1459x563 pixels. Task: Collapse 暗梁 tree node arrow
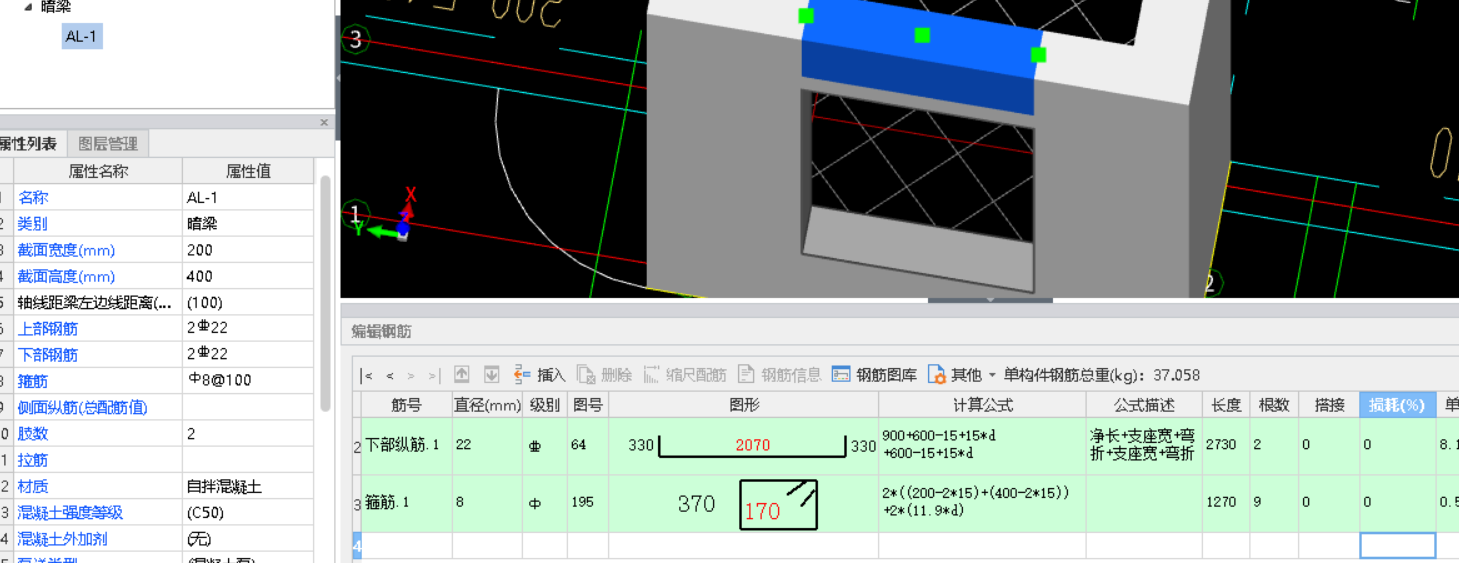[28, 7]
